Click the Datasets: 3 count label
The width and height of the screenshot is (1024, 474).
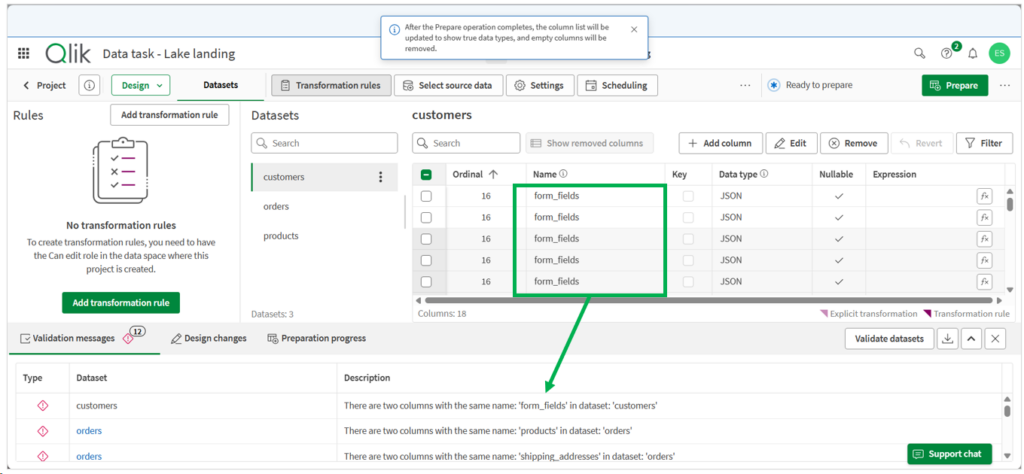pos(272,314)
